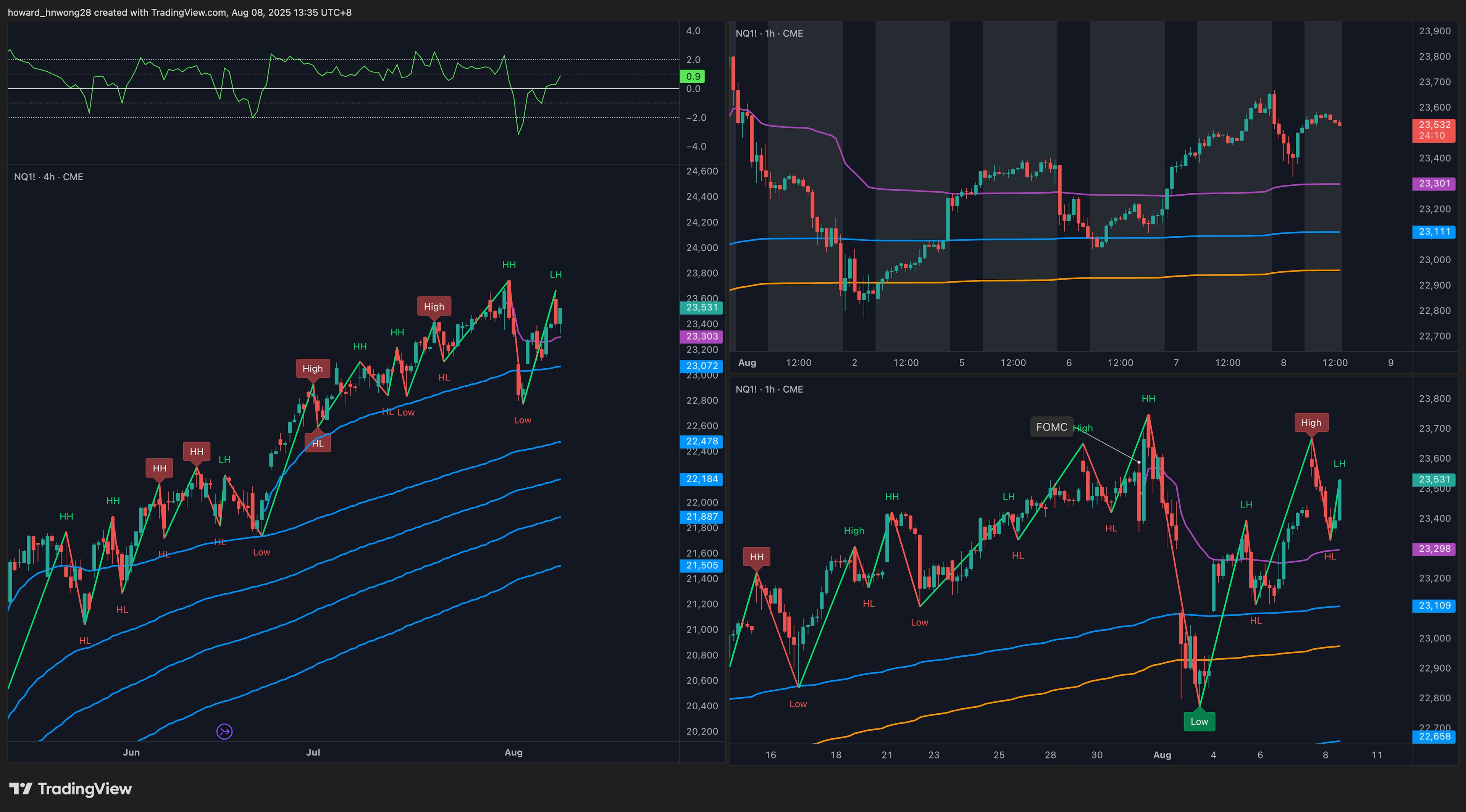Click the Aug label on the bottom-right time axis
The width and height of the screenshot is (1466, 812).
tap(1161, 754)
